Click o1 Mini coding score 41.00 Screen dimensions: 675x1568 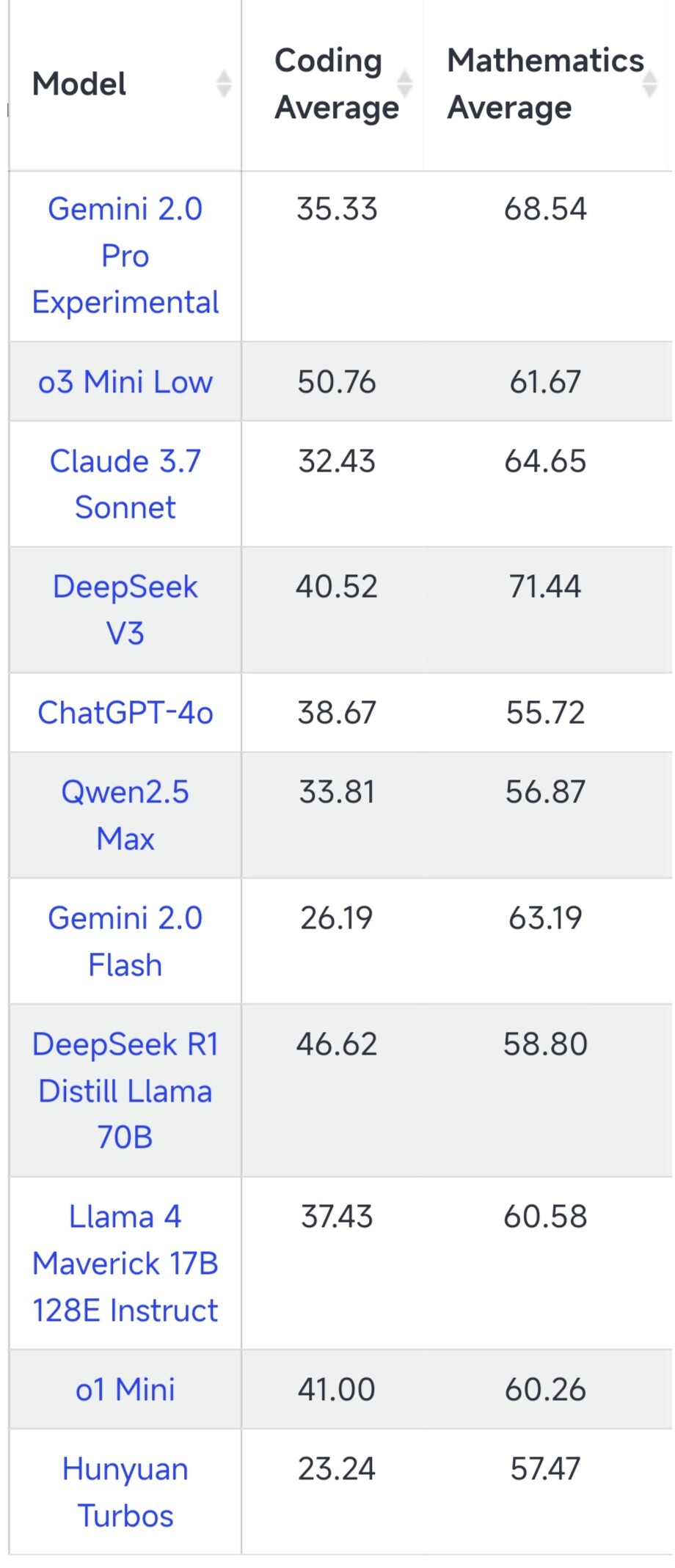click(337, 1390)
